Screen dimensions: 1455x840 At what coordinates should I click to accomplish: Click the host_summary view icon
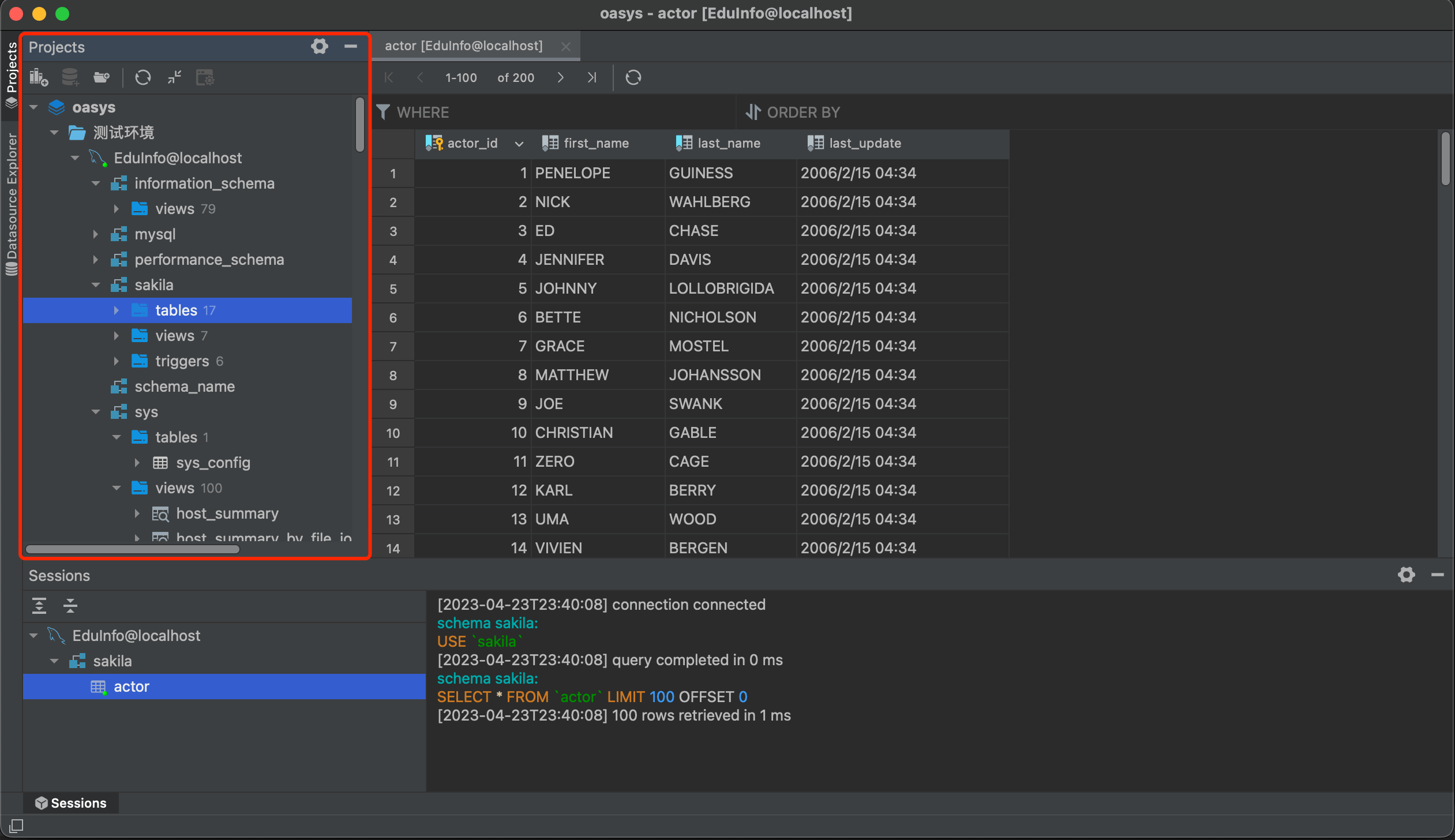[160, 513]
